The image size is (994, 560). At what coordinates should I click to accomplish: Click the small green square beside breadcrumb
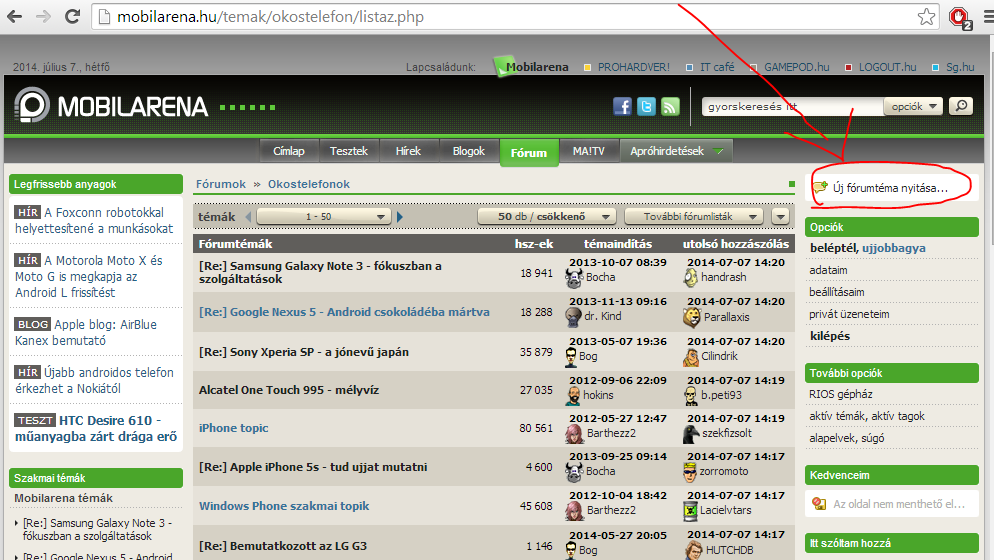[792, 184]
